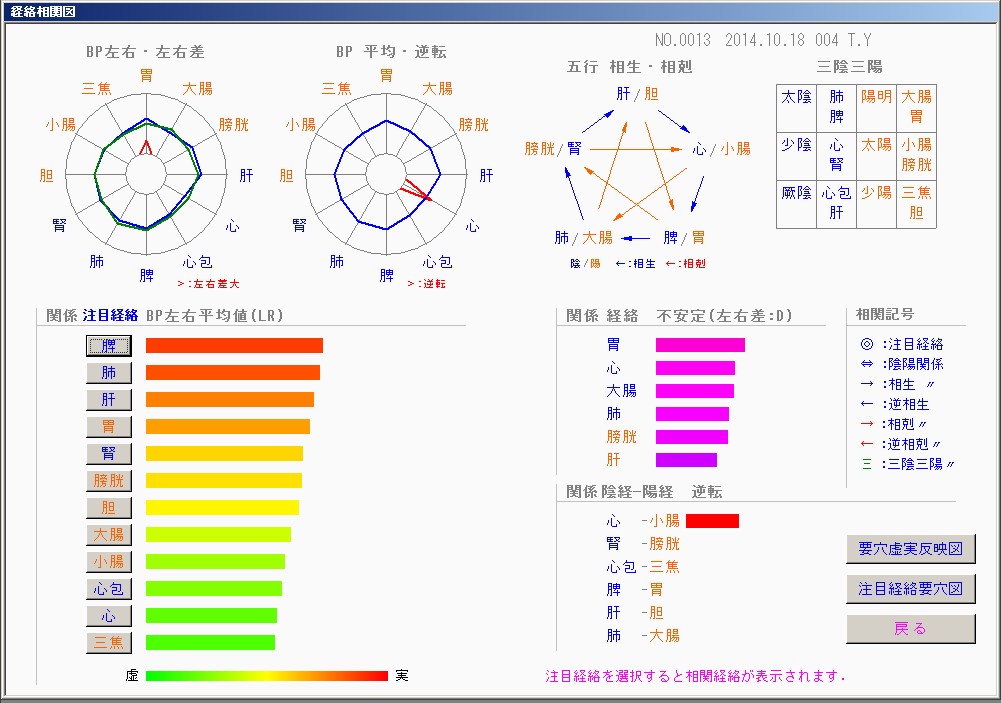This screenshot has height=703, width=1001.
Task: Choose the 大腸 meridian button
Action: (x=108, y=535)
